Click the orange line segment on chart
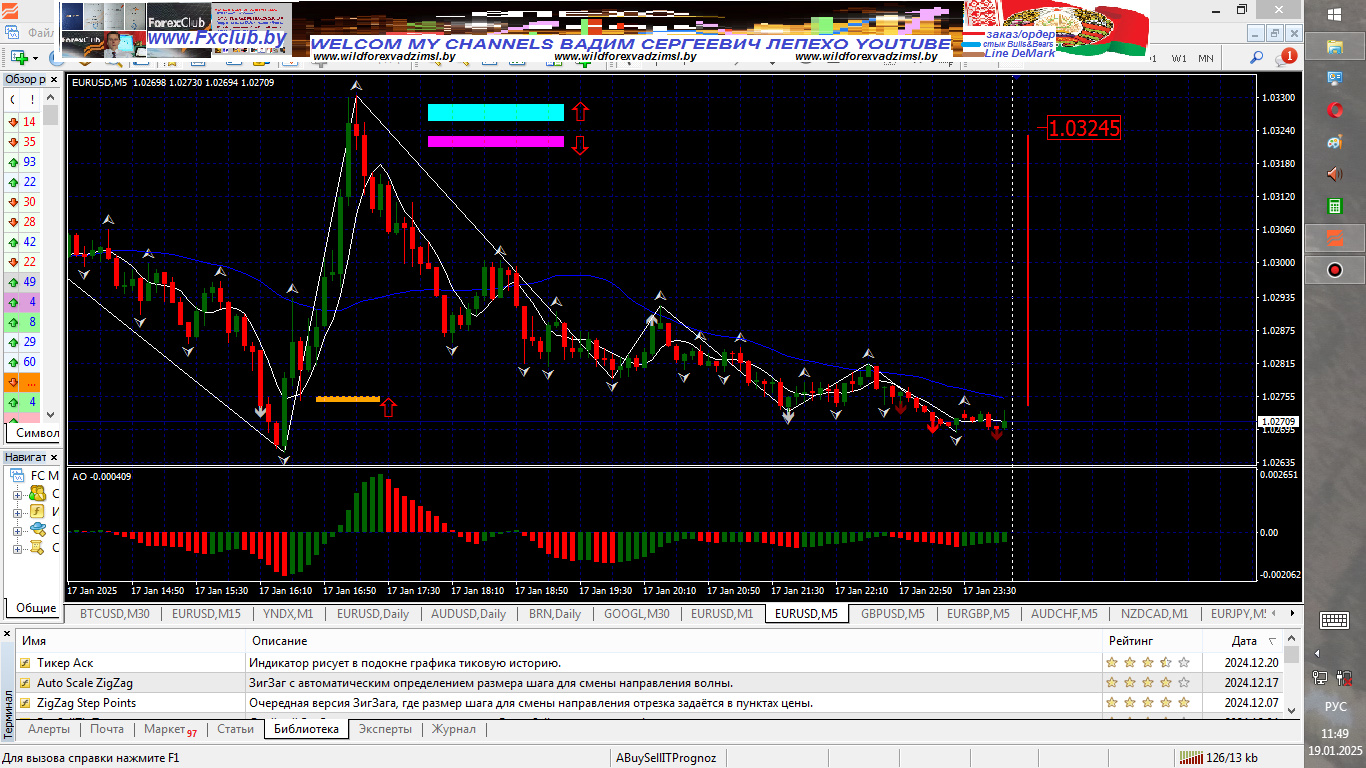This screenshot has height=768, width=1366. pyautogui.click(x=348, y=399)
